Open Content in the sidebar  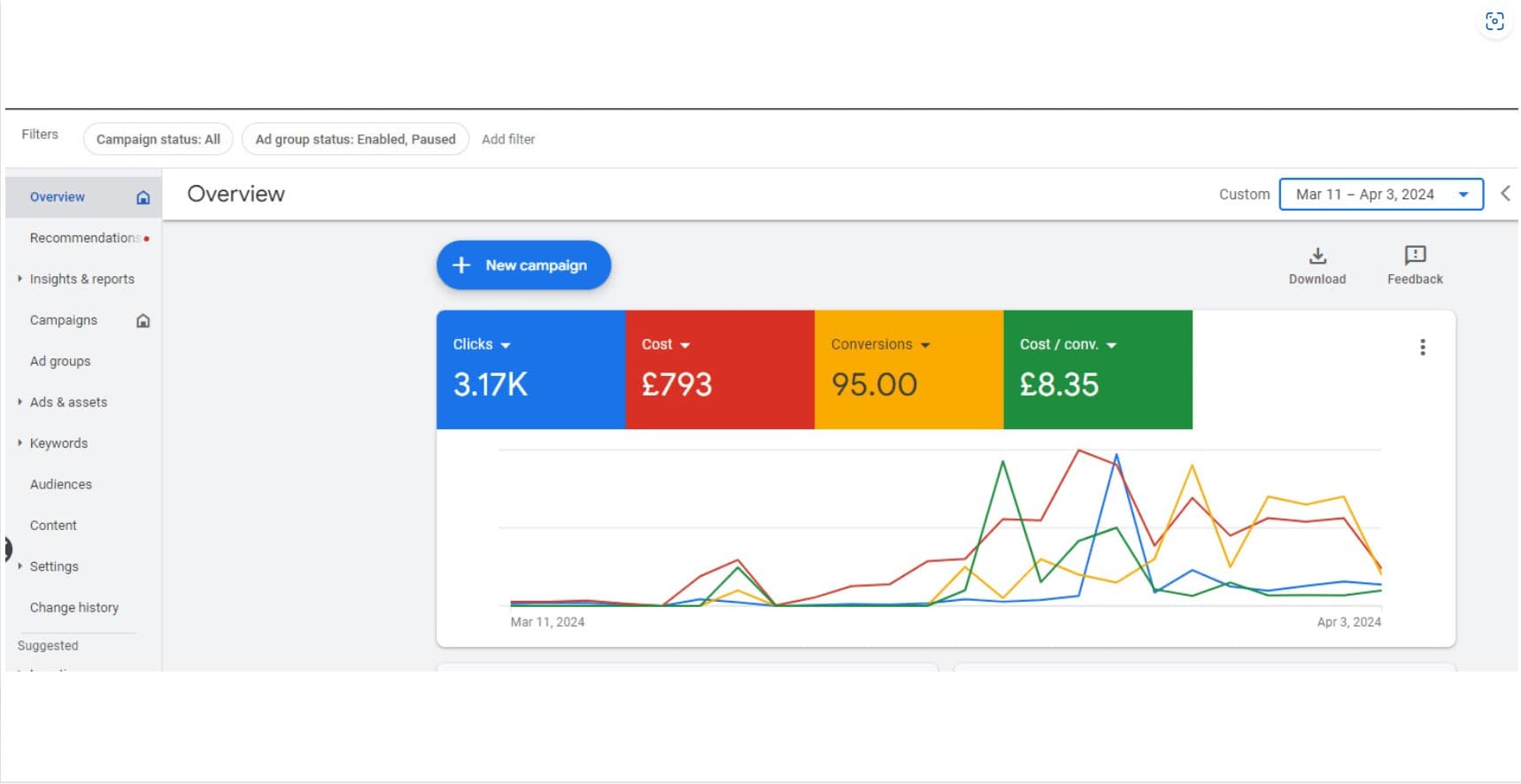click(x=53, y=525)
